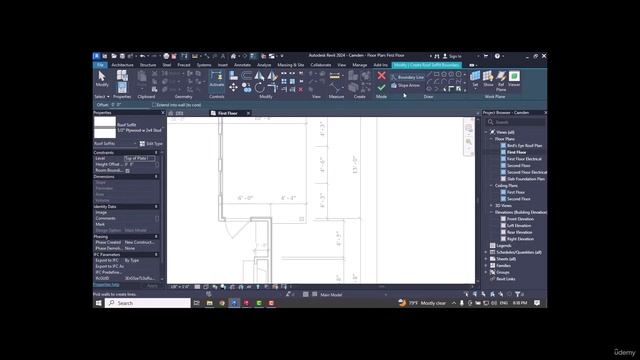The image size is (640, 360).
Task: Expand the 3D Views tree node
Action: pyautogui.click(x=491, y=206)
